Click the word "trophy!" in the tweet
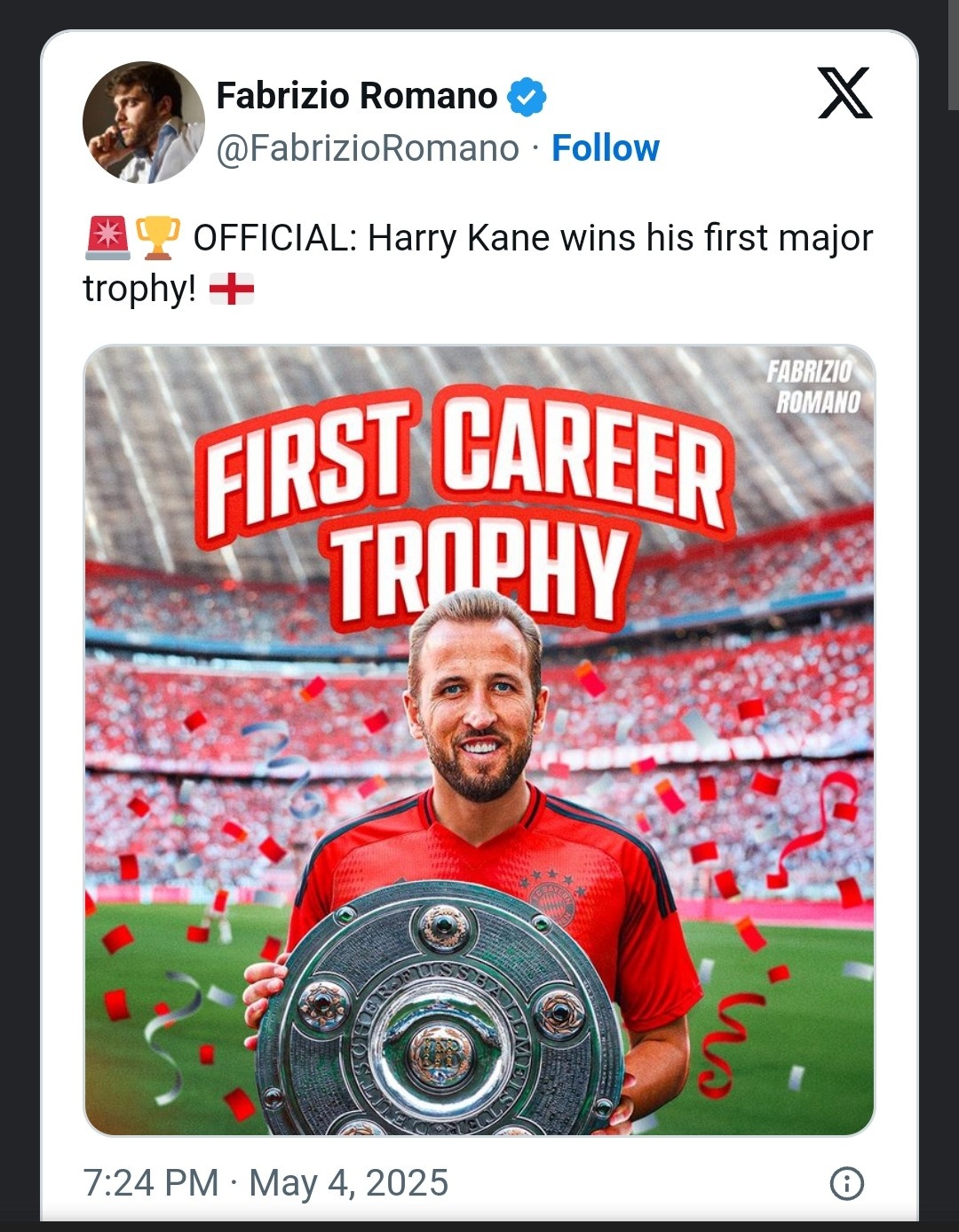 point(139,289)
